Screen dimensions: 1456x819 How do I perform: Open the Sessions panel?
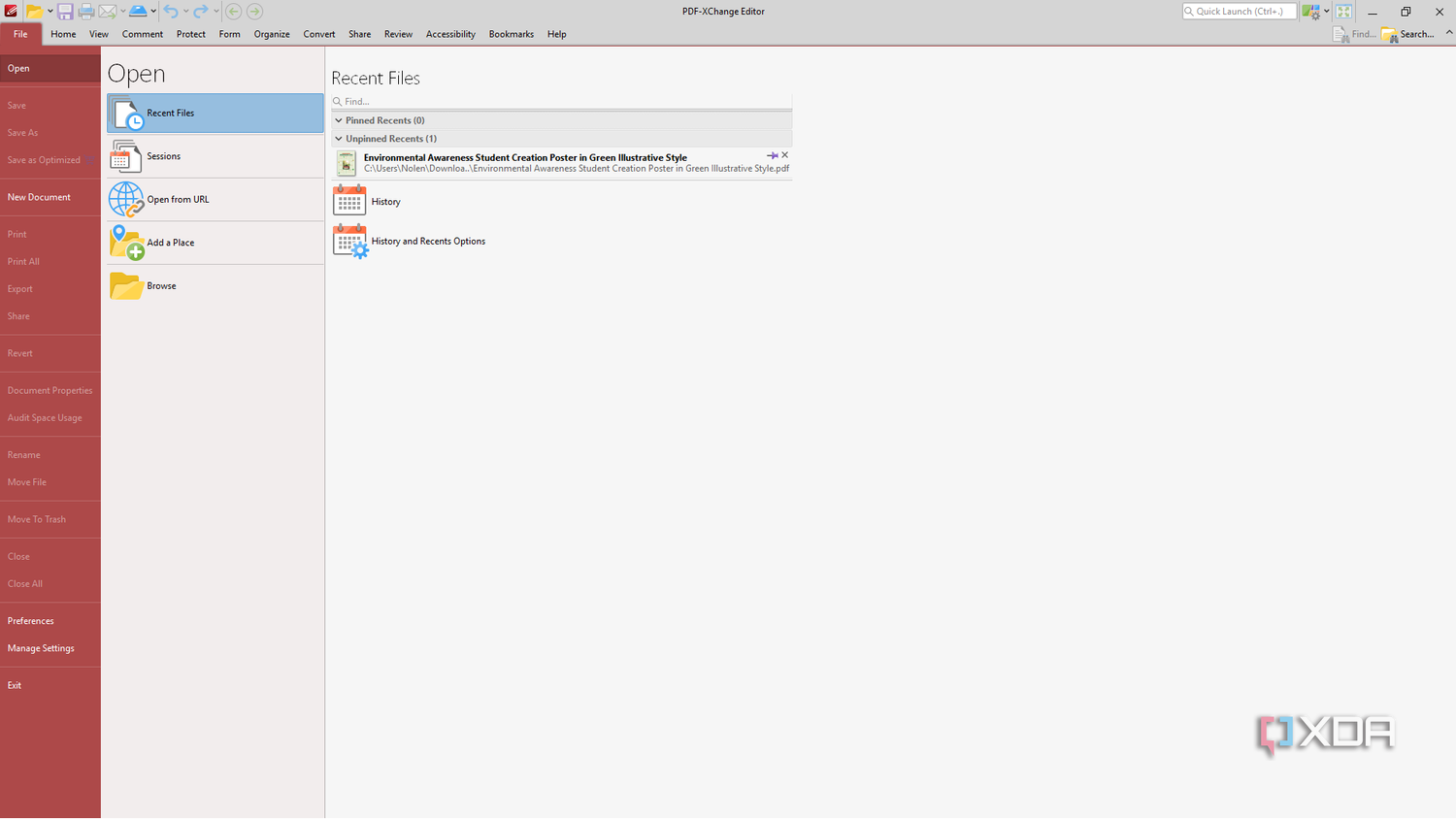[x=163, y=155]
